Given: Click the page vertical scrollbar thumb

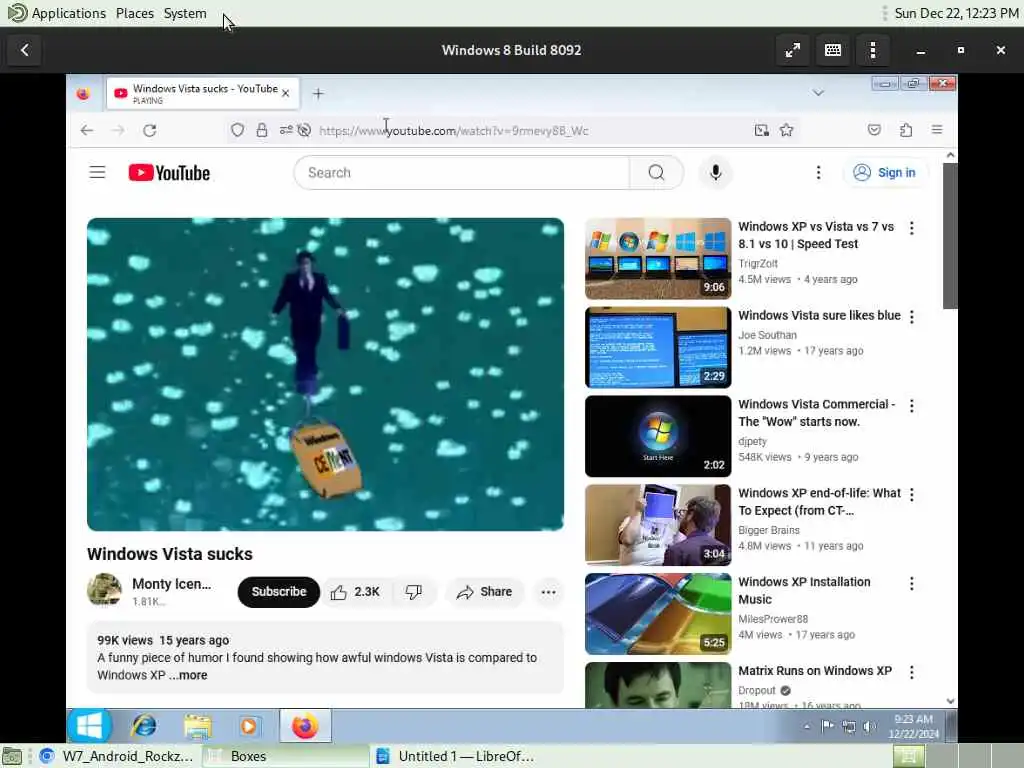Looking at the screenshot, I should pos(950,236).
